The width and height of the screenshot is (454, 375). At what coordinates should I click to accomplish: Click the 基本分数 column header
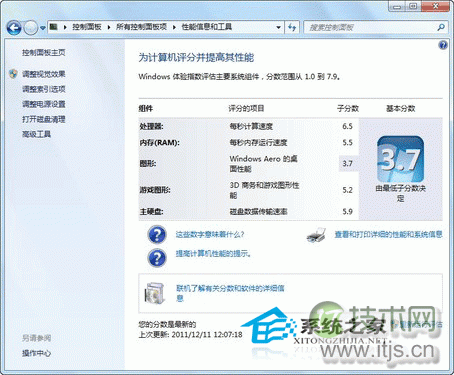[401, 108]
